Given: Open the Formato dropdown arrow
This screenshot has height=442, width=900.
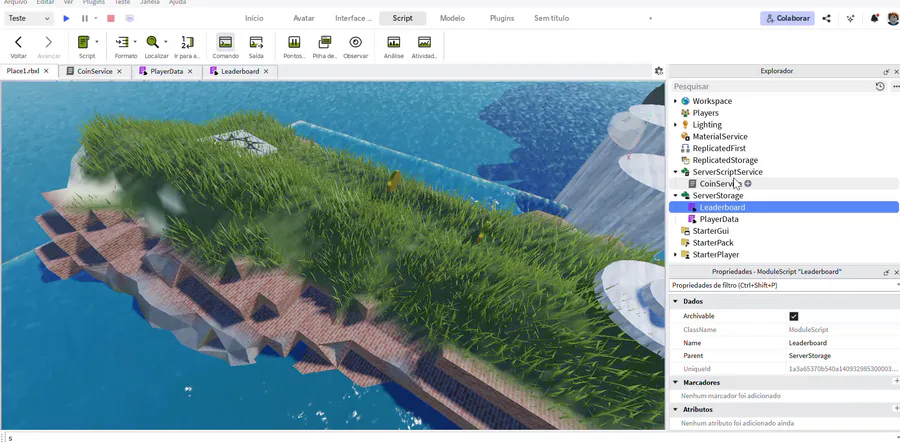Looking at the screenshot, I should (x=135, y=42).
